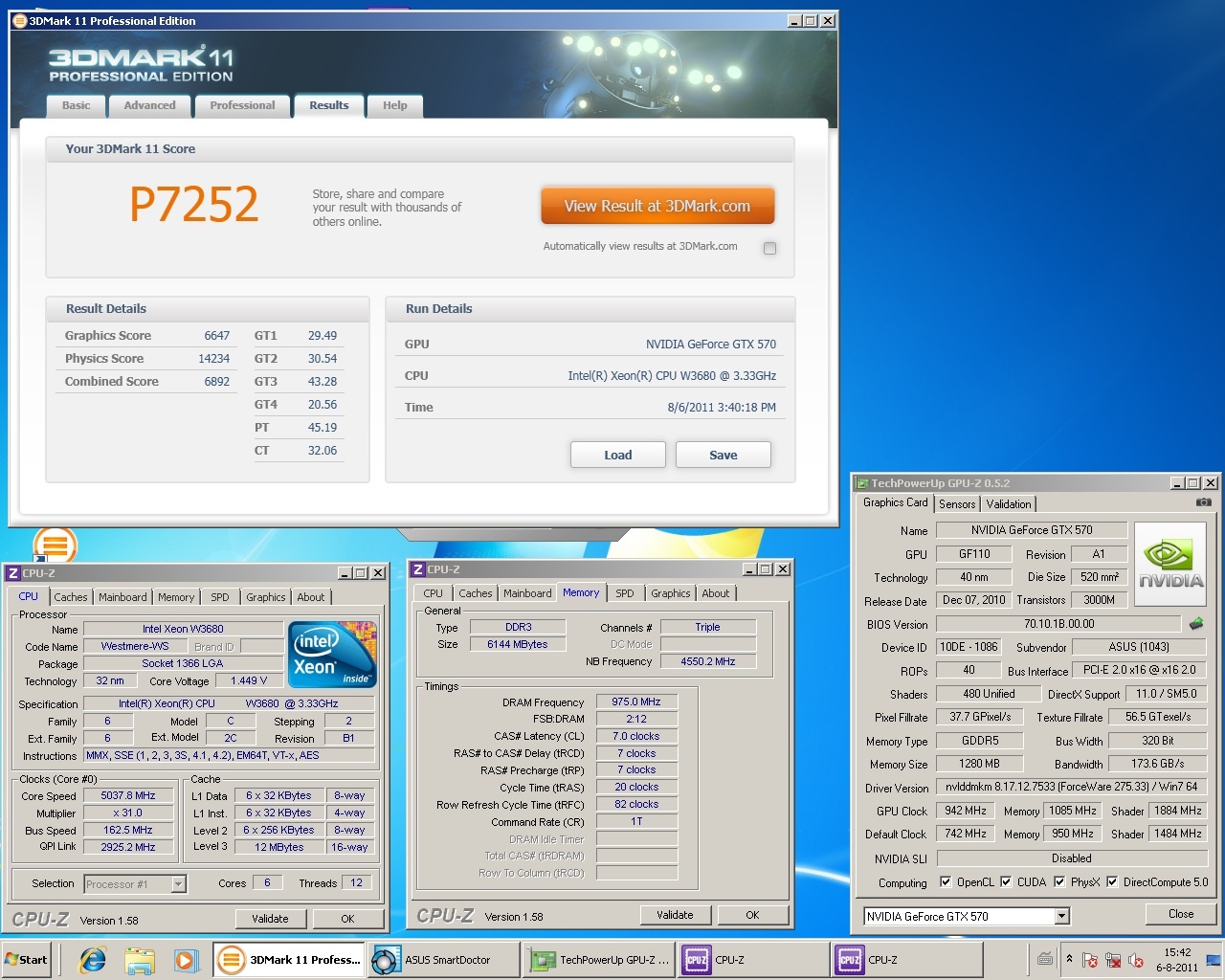1225x980 pixels.
Task: Click the Intel Xeon logo in CPU-Z
Action: 332,654
